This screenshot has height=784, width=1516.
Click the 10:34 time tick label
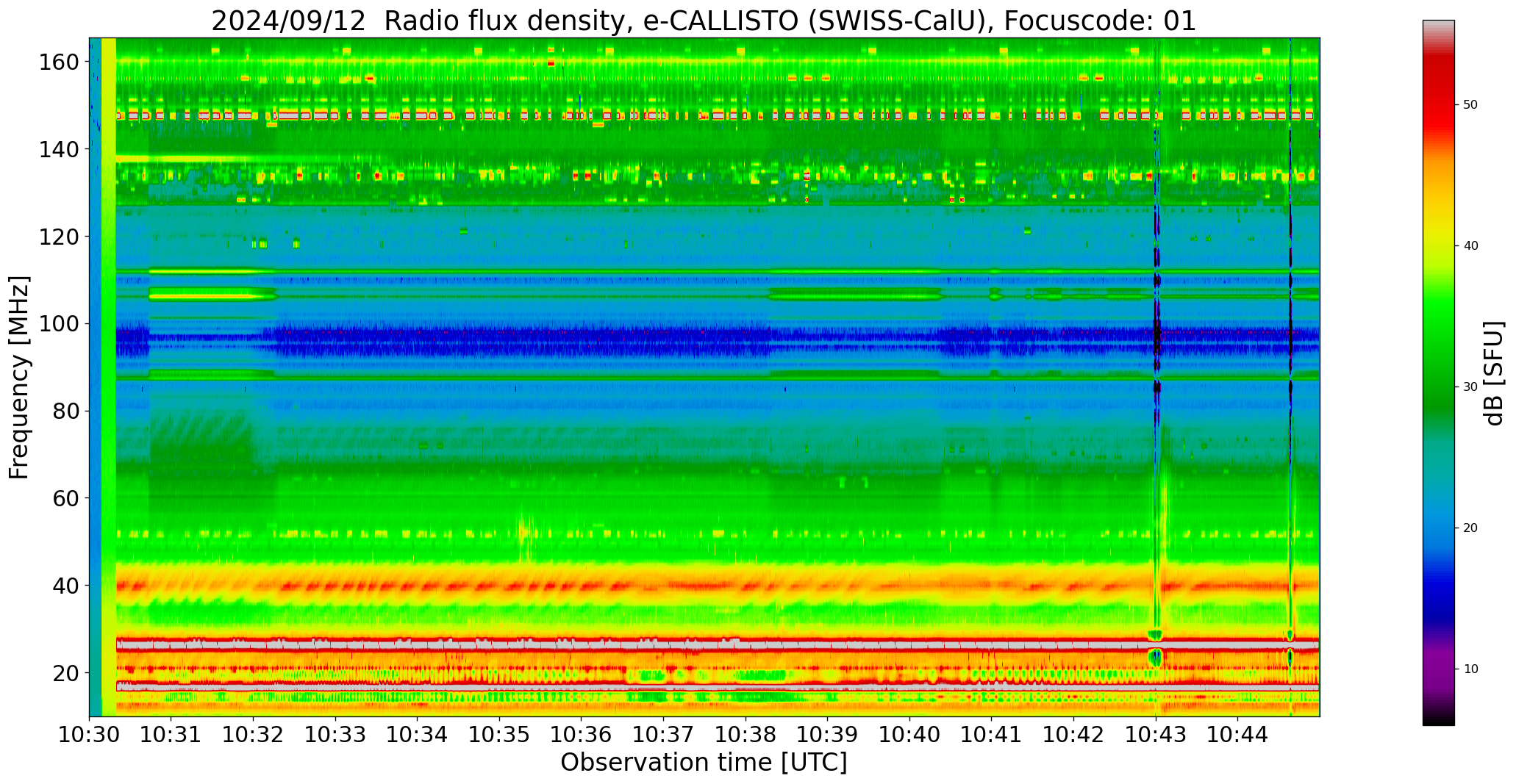point(418,734)
